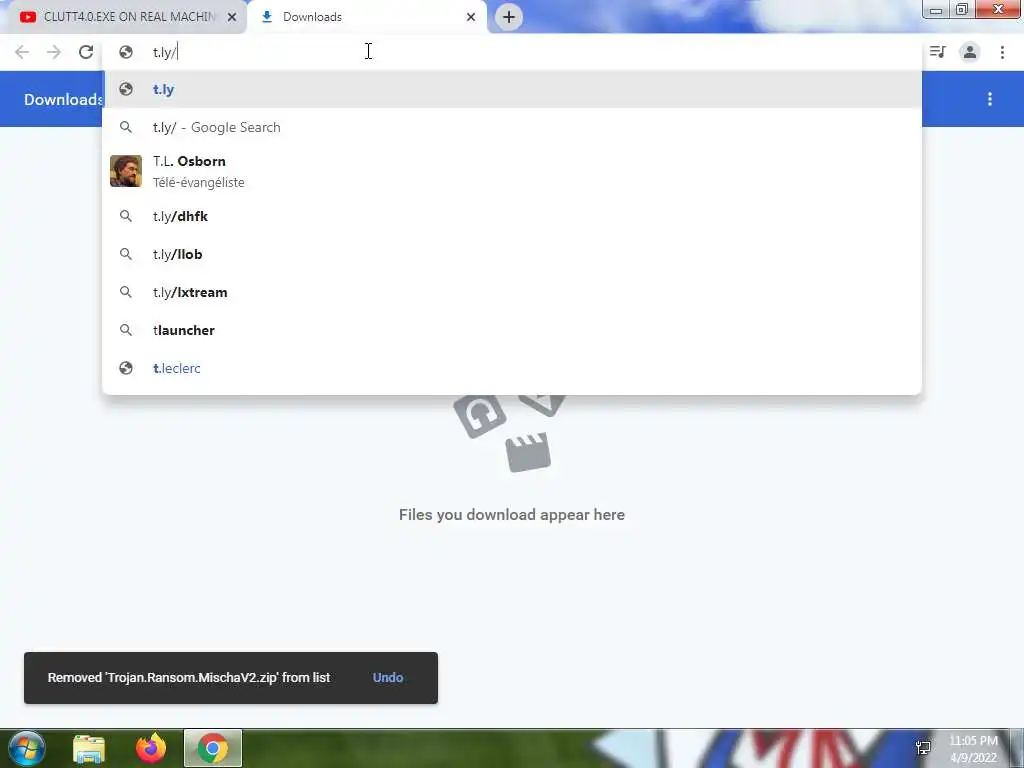The image size is (1024, 768).
Task: Launch Firefox from the taskbar
Action: [151, 748]
